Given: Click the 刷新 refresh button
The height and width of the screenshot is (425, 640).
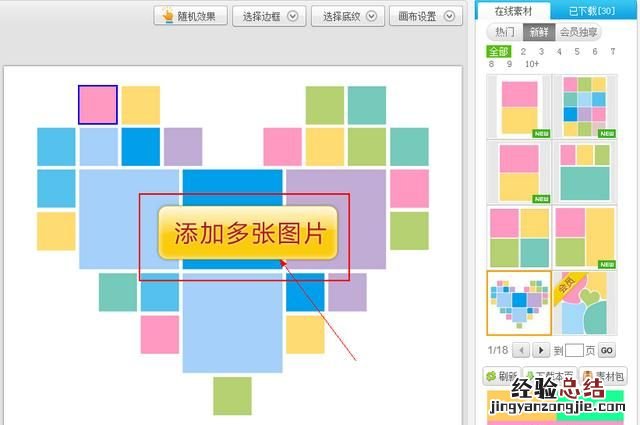Looking at the screenshot, I should [502, 375].
